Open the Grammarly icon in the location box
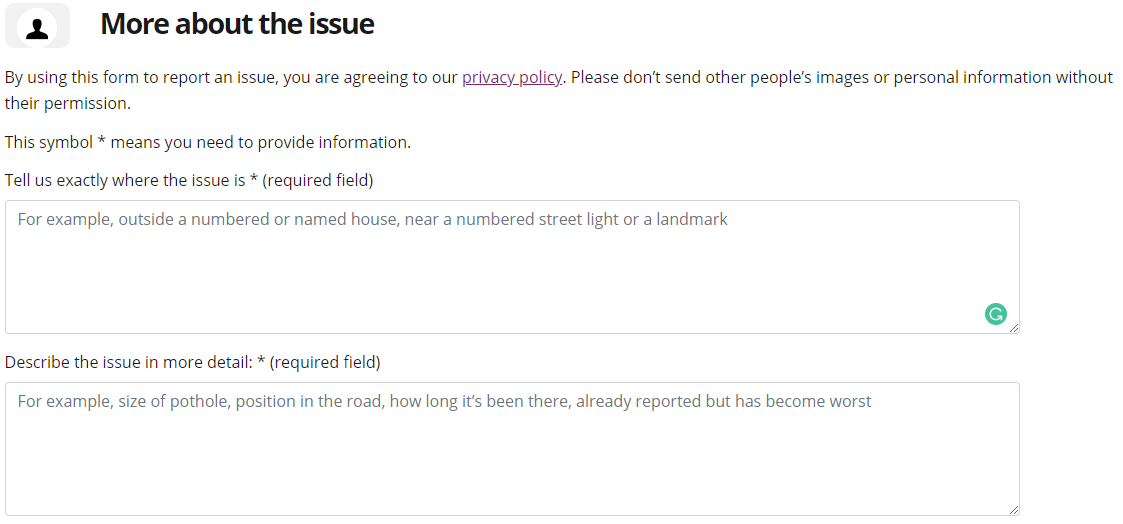 click(x=996, y=314)
